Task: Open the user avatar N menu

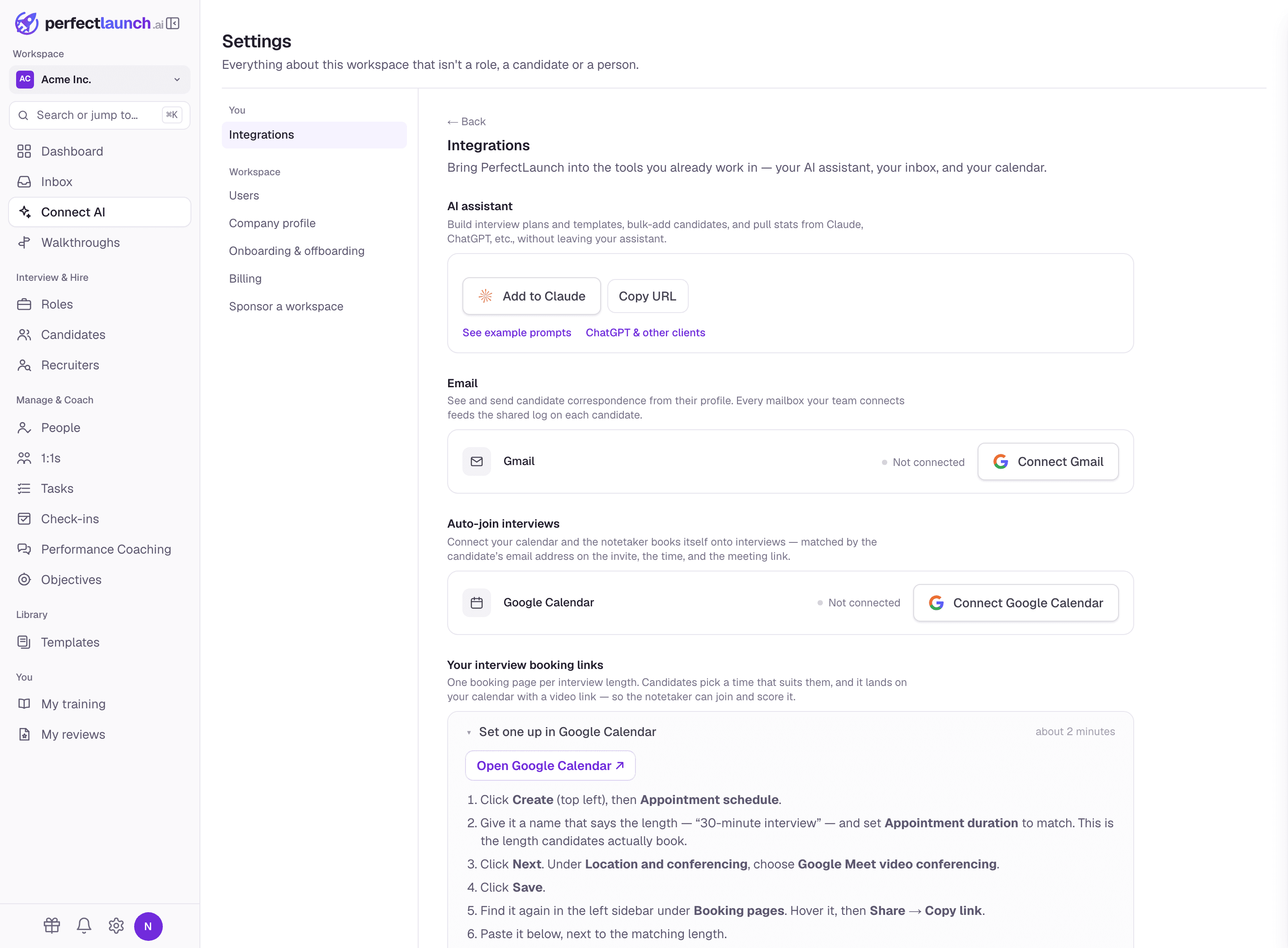Action: (x=148, y=926)
